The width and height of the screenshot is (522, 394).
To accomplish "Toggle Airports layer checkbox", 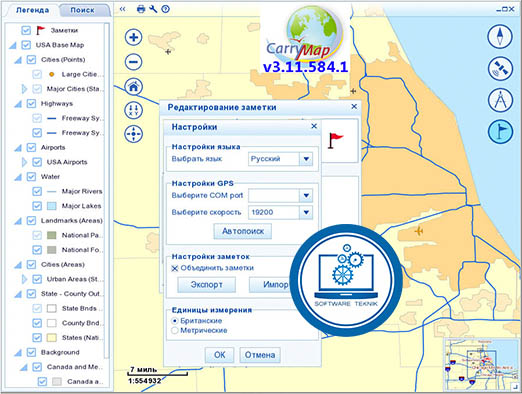I will coord(31,147).
